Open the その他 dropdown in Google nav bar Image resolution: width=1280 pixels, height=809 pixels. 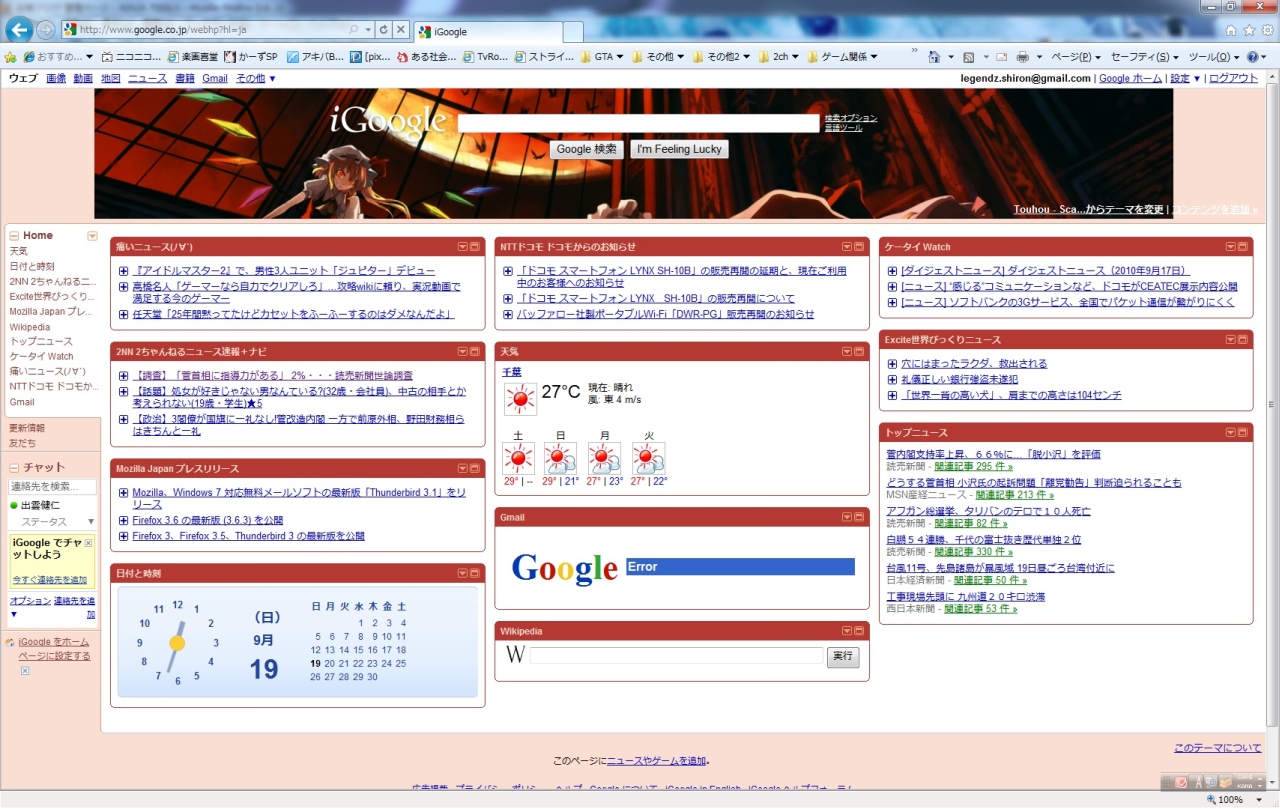256,78
